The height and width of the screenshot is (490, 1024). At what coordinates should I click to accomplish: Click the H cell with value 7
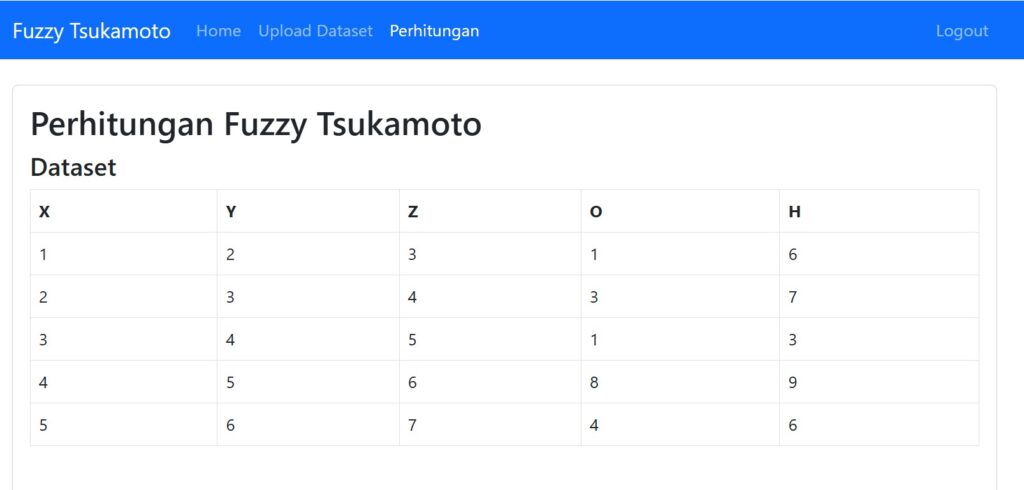(879, 297)
